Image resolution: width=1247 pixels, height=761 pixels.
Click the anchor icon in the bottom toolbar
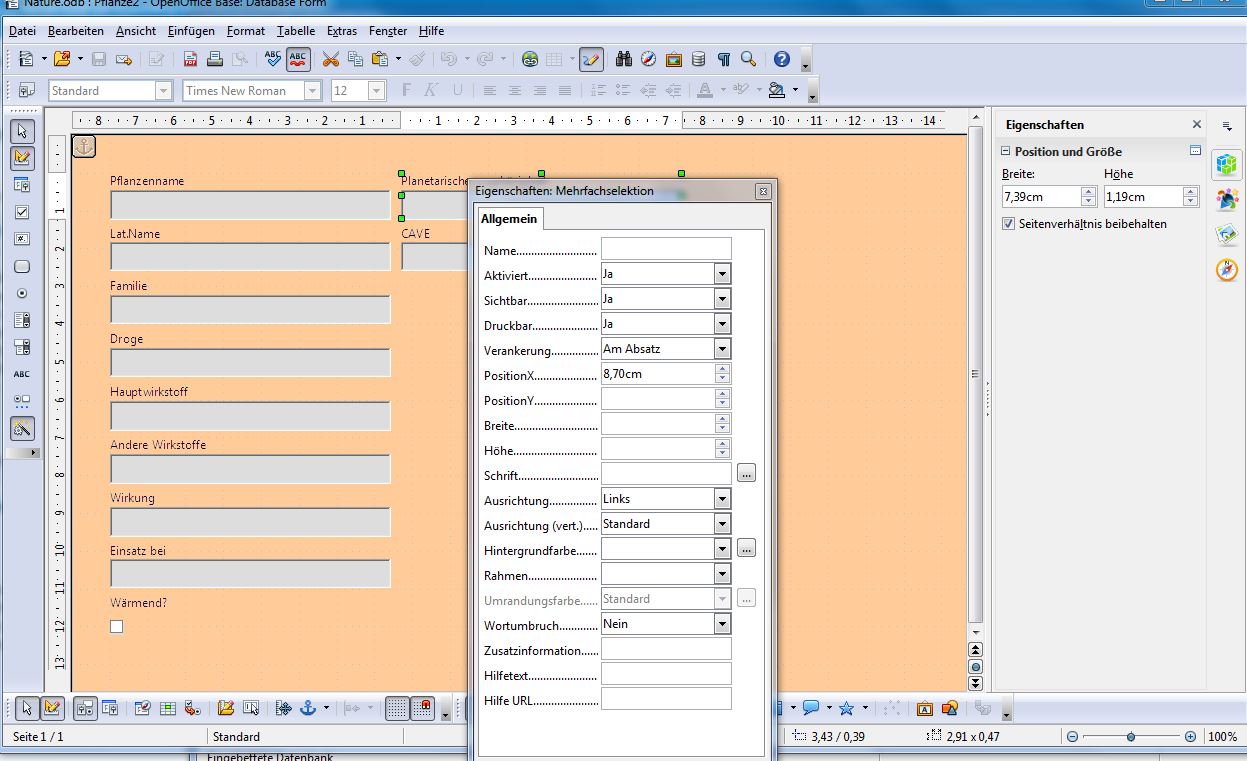(308, 708)
